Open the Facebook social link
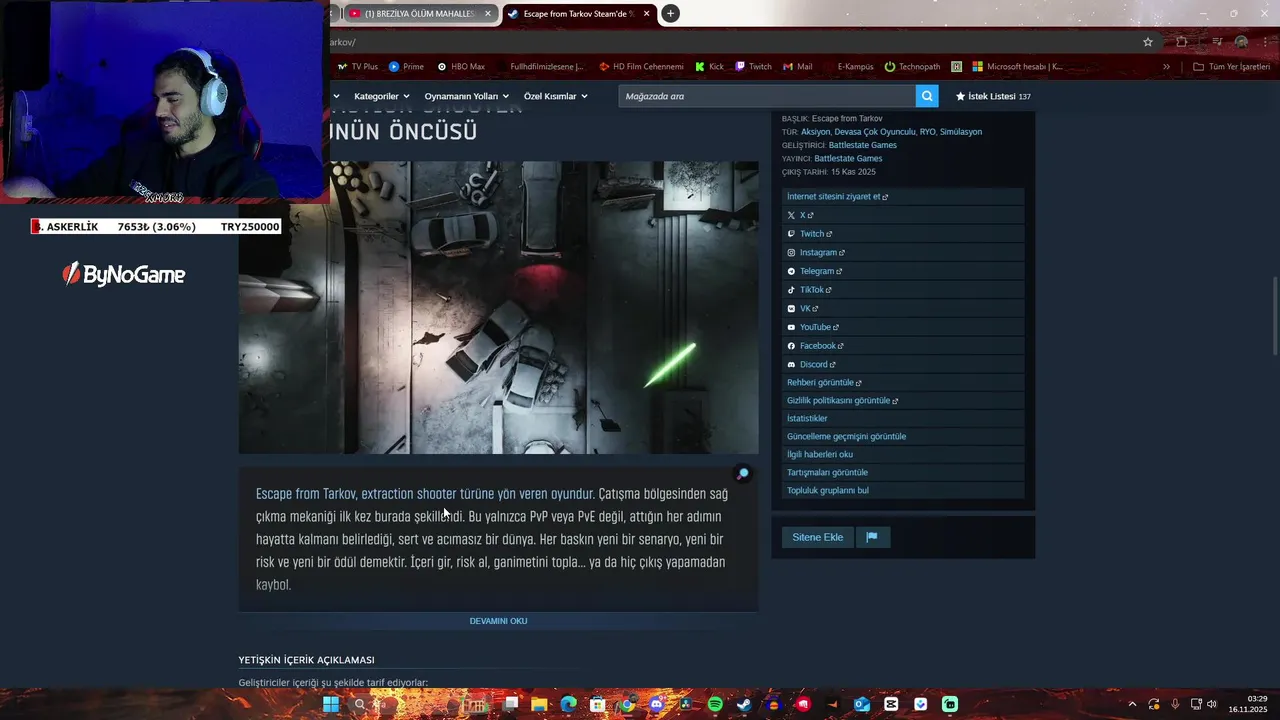This screenshot has width=1280, height=720. [x=903, y=346]
